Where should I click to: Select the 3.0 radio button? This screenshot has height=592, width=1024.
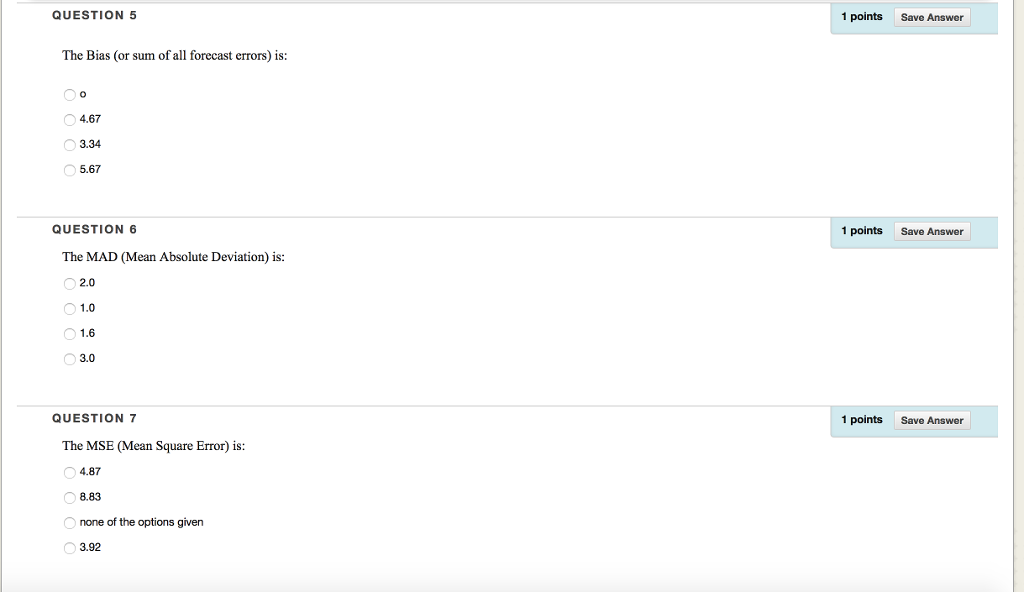pyautogui.click(x=69, y=359)
